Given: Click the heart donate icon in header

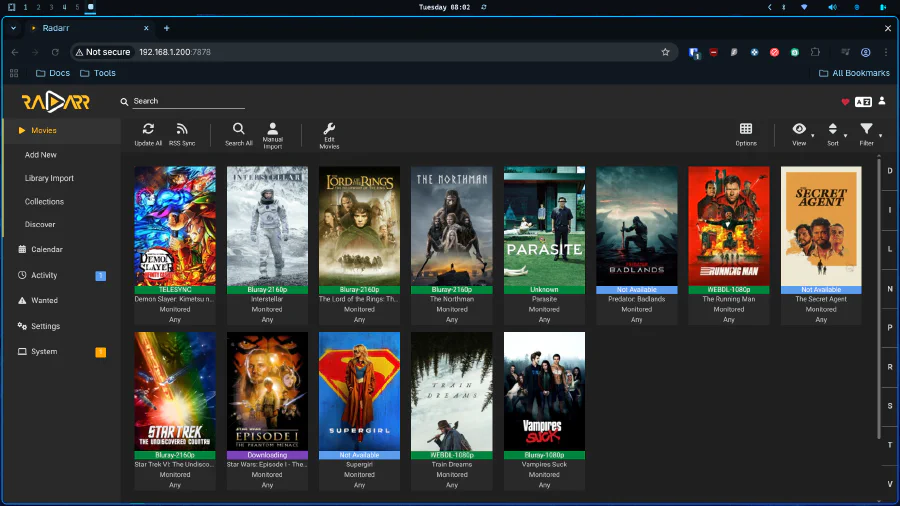Looking at the screenshot, I should pos(845,101).
